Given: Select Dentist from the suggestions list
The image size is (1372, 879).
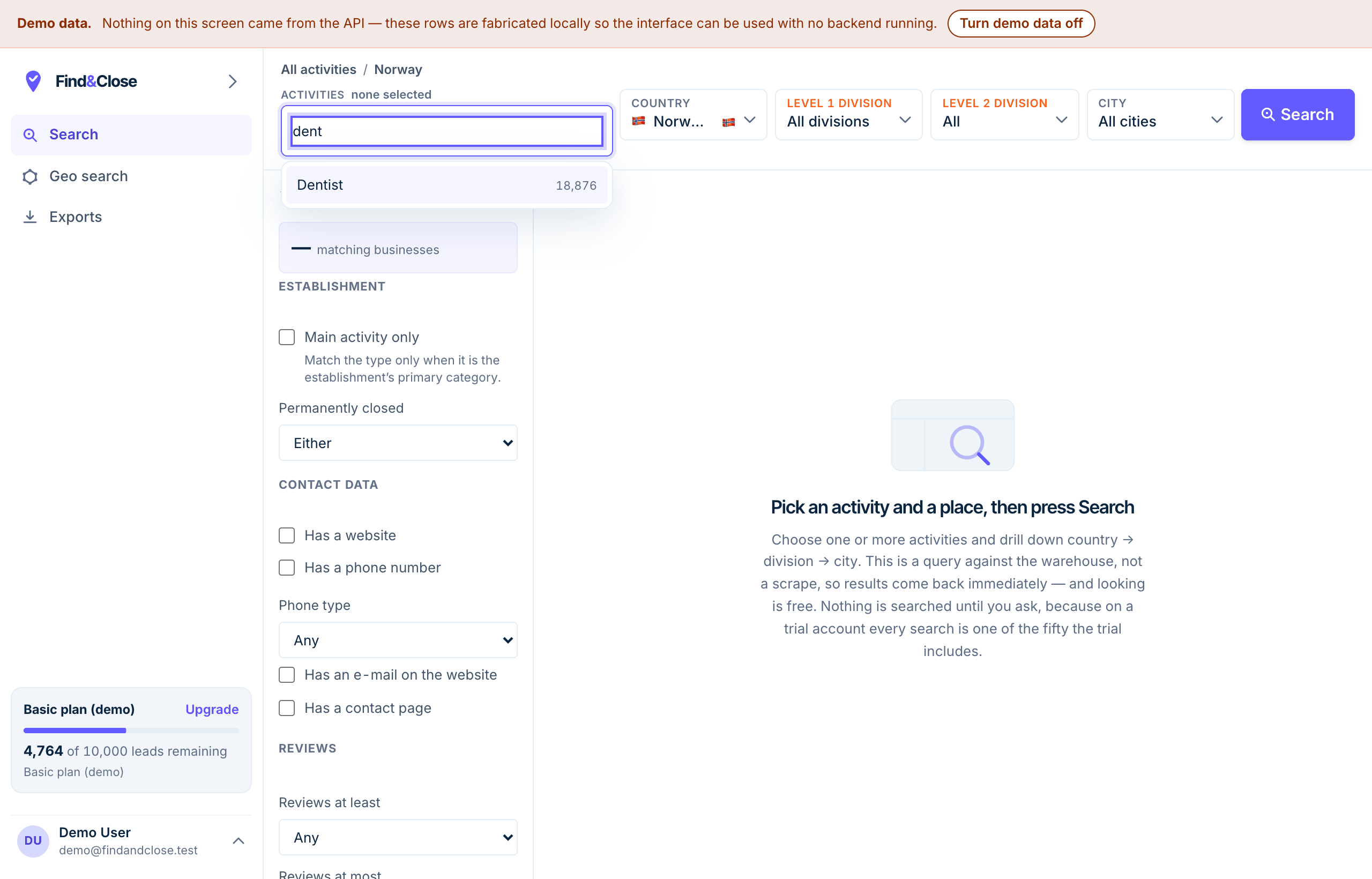Looking at the screenshot, I should pos(446,185).
